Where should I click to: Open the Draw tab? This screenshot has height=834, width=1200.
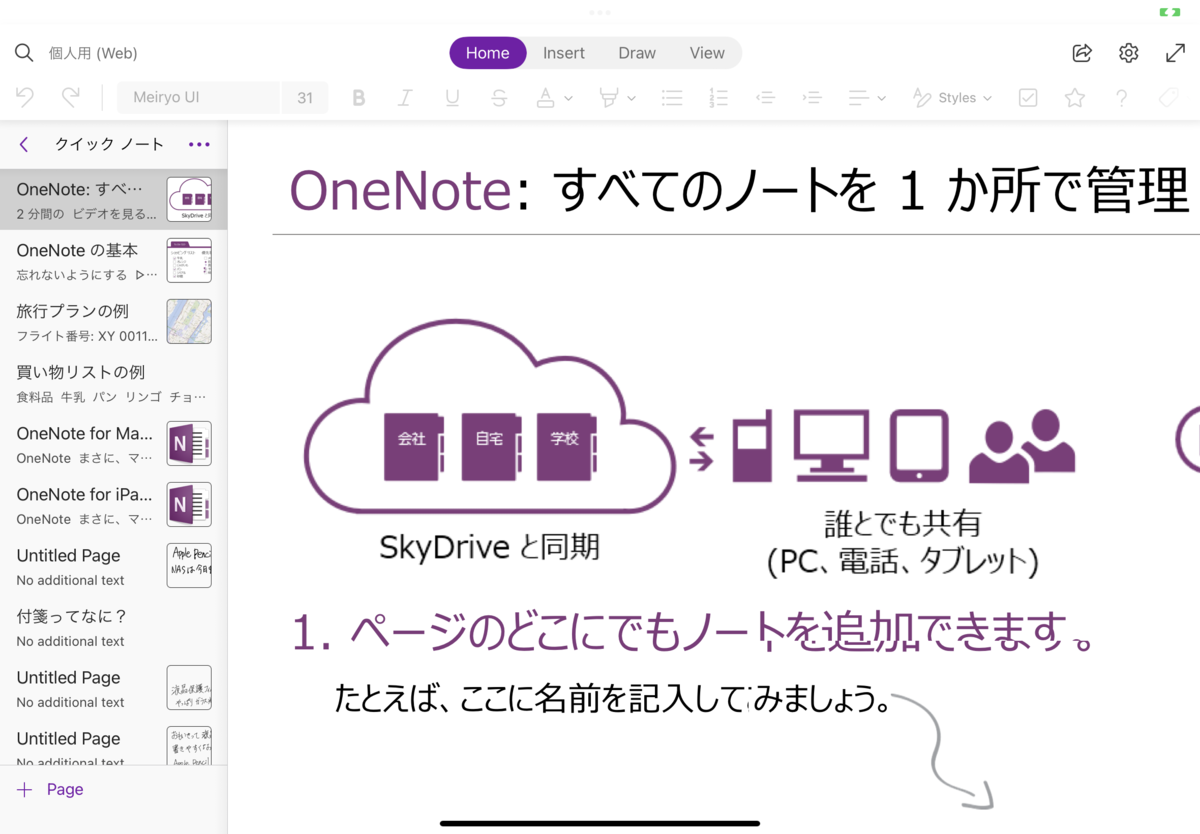[637, 53]
